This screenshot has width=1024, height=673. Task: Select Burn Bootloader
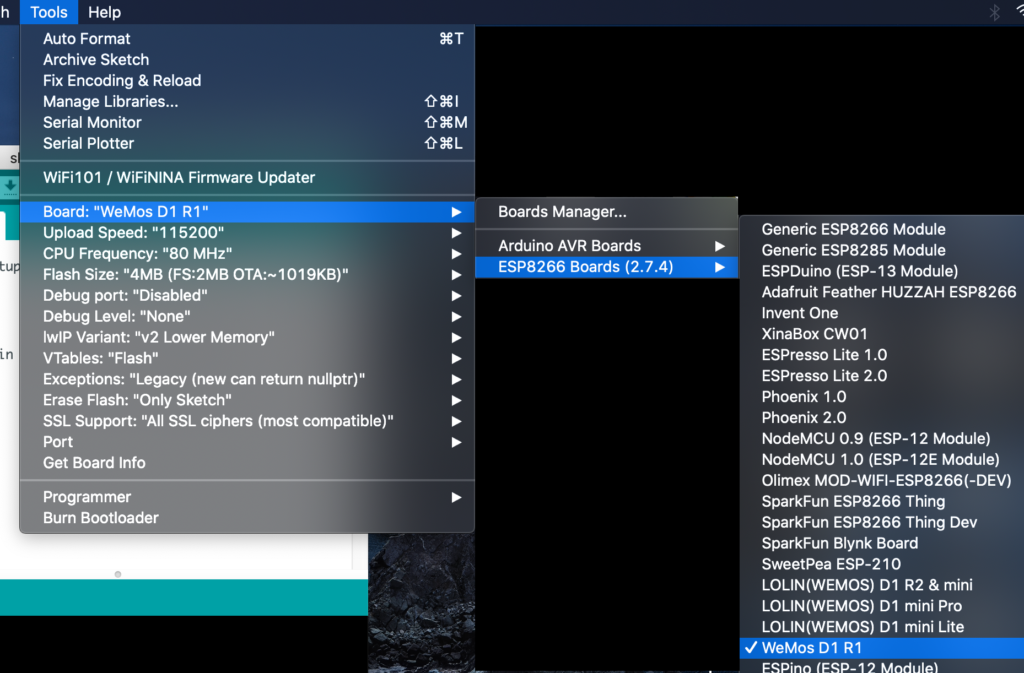click(248, 518)
